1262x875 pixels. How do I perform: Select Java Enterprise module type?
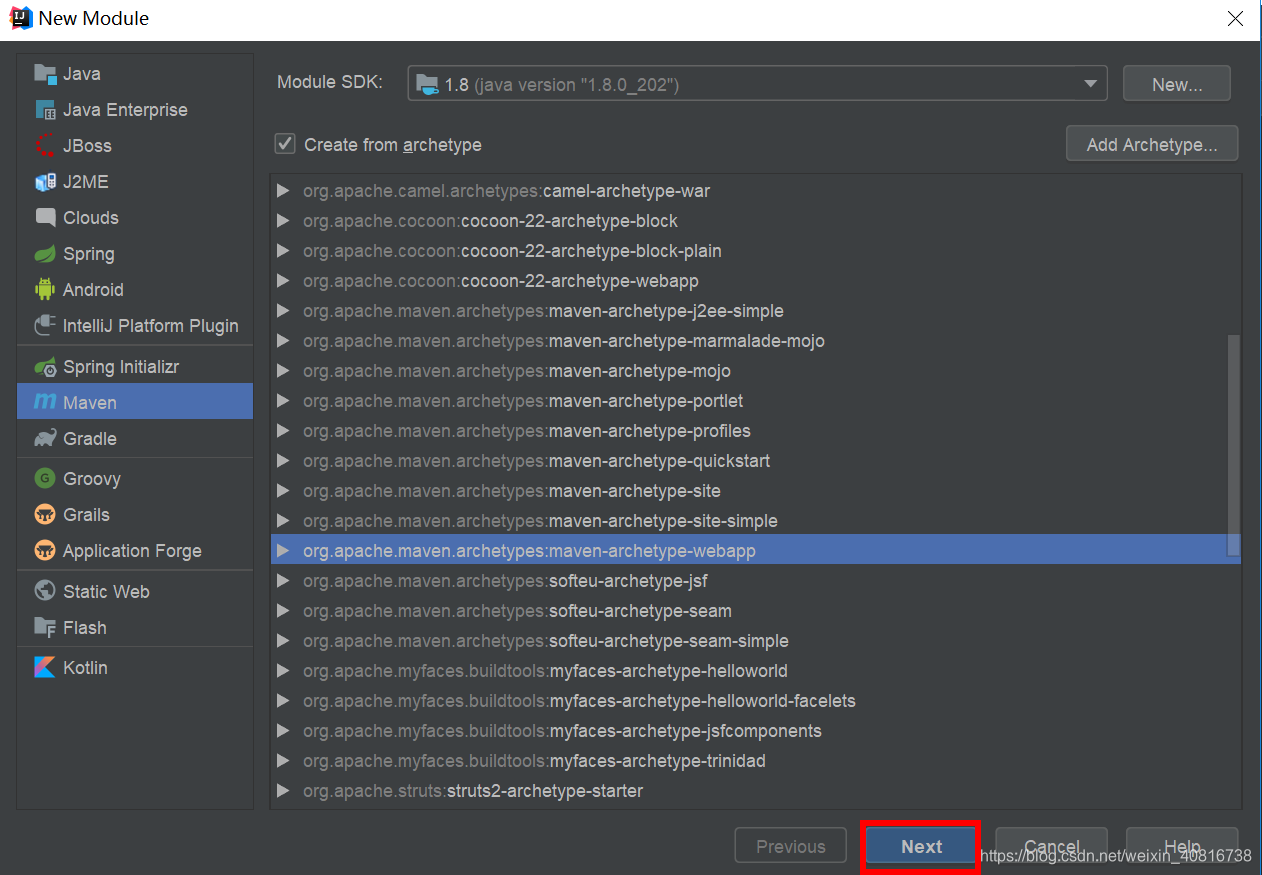point(135,110)
